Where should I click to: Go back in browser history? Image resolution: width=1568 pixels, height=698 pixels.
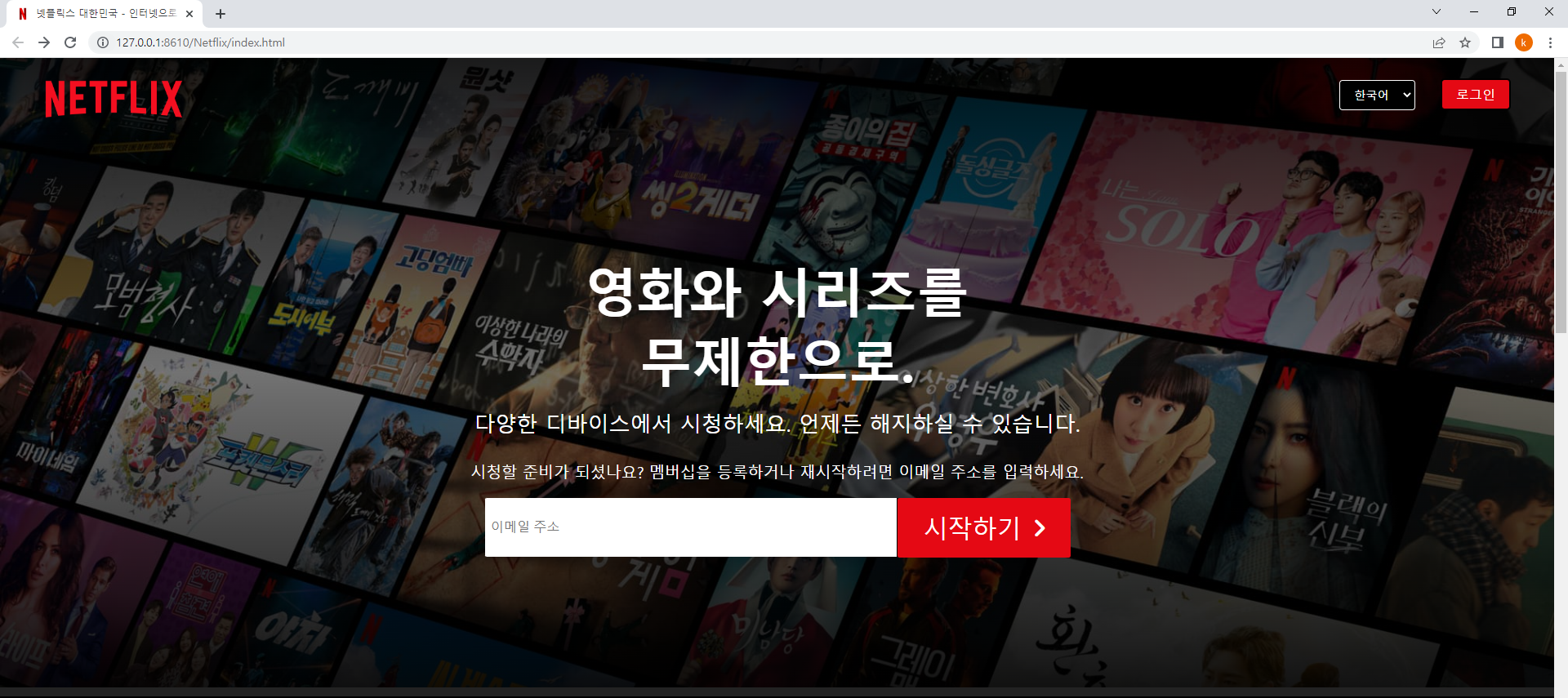[18, 42]
